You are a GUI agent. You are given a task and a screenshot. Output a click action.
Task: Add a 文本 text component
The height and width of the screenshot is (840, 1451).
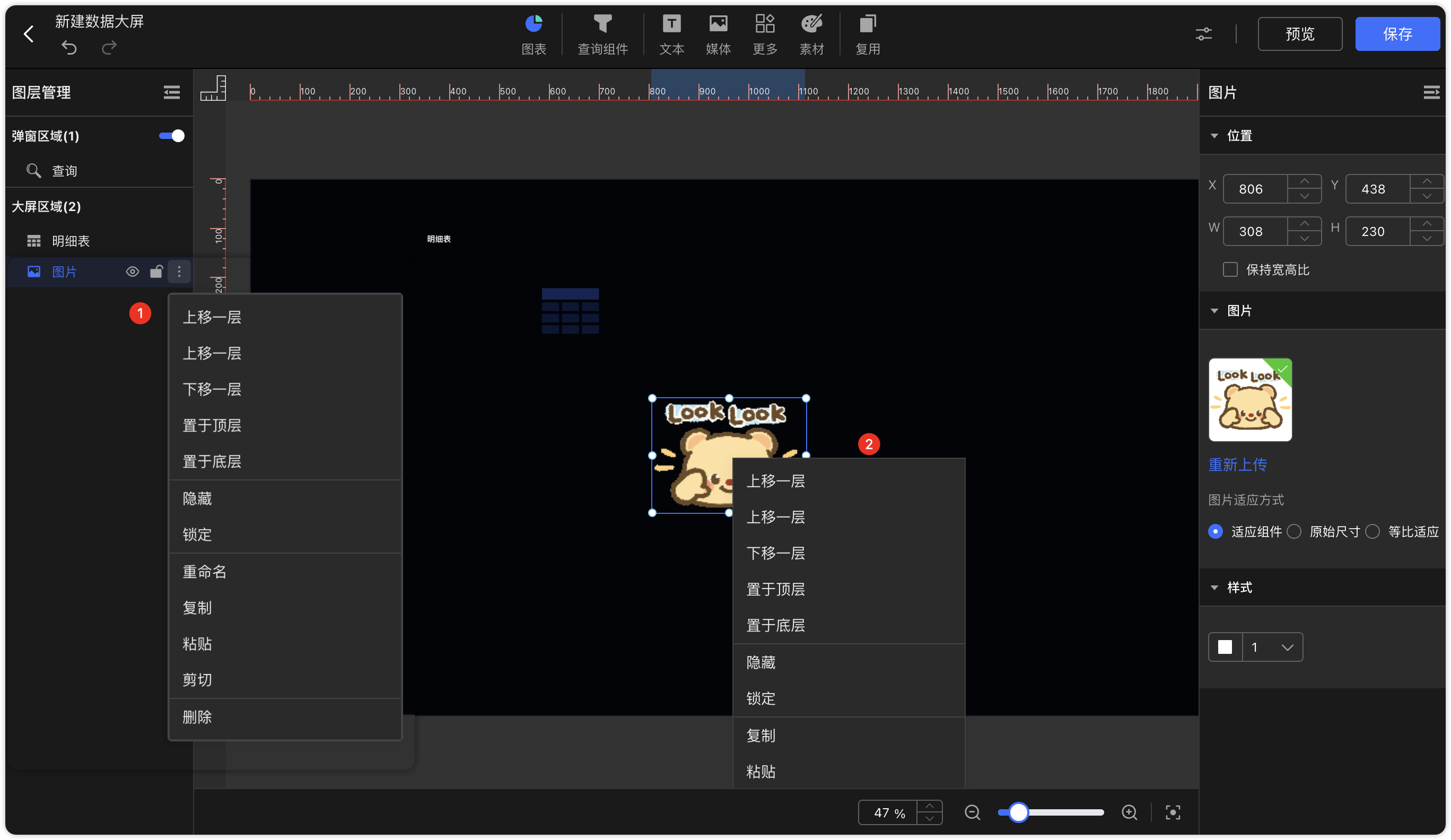tap(671, 34)
